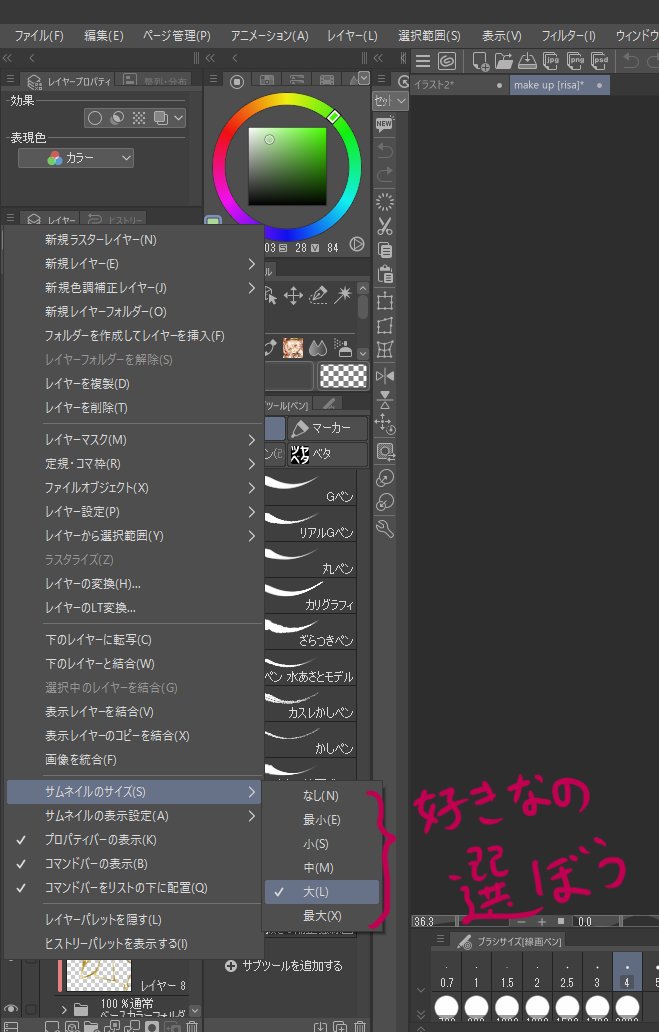Create a new canvas with the New icon
This screenshot has width=659, height=1032.
pos(480,61)
